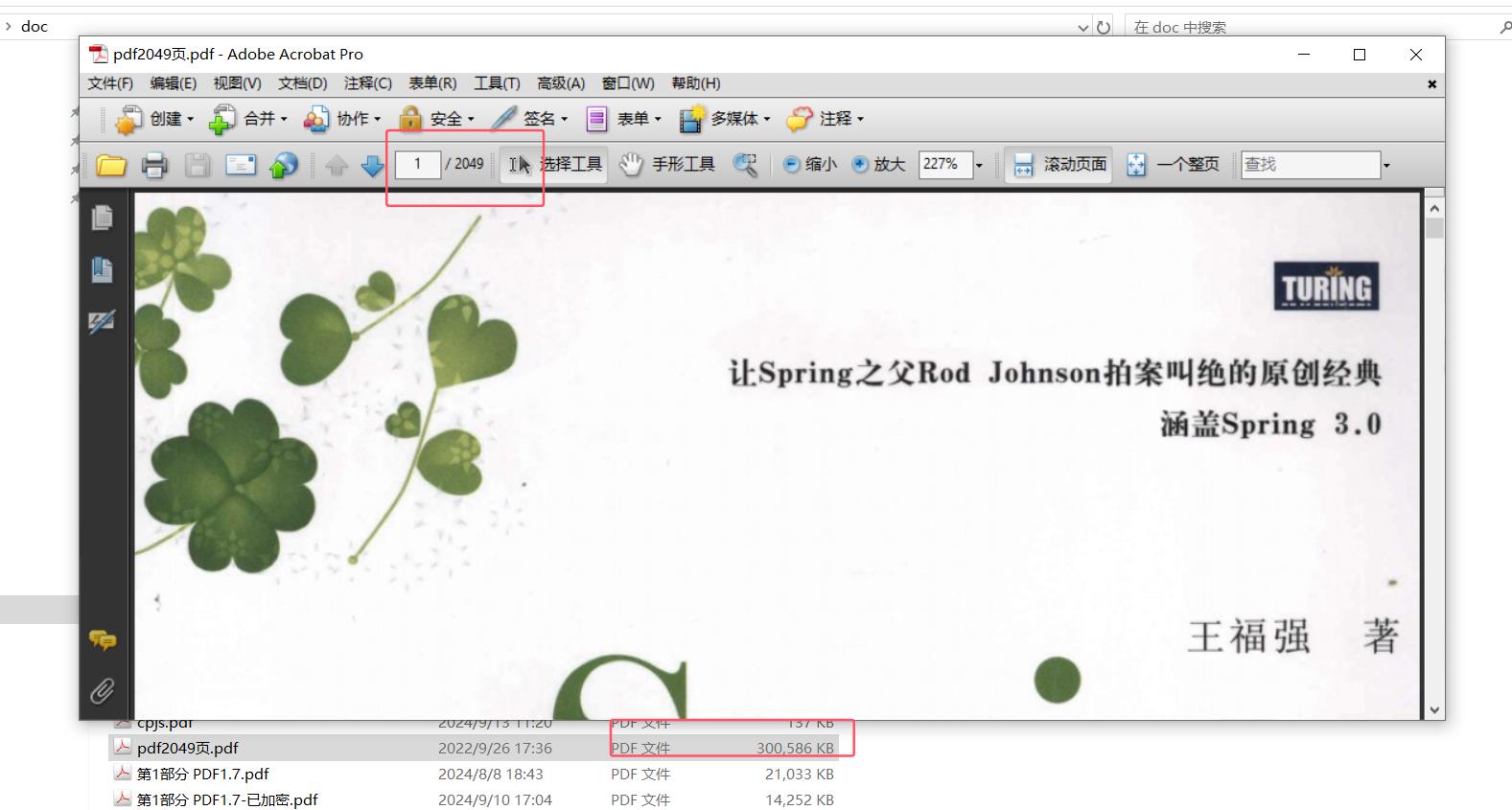This screenshot has width=1512, height=810.
Task: Activate the 选择工具 selection tool
Action: [x=554, y=164]
